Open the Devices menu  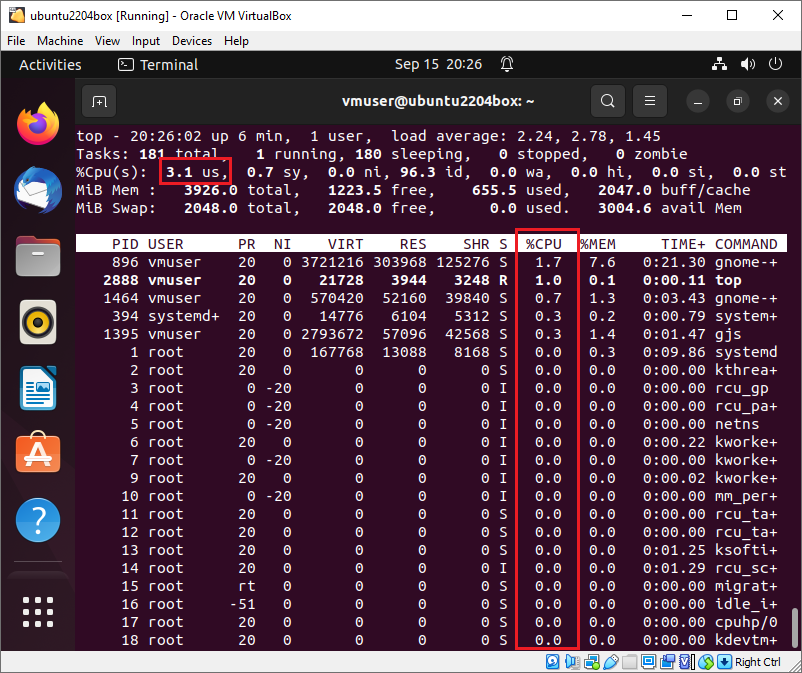[x=192, y=41]
